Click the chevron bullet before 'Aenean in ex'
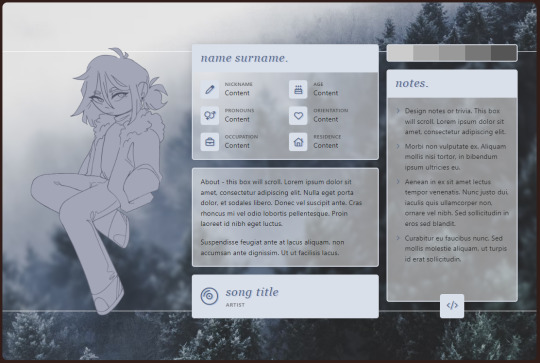Screen dimensions: 540x363 pyautogui.click(x=398, y=182)
